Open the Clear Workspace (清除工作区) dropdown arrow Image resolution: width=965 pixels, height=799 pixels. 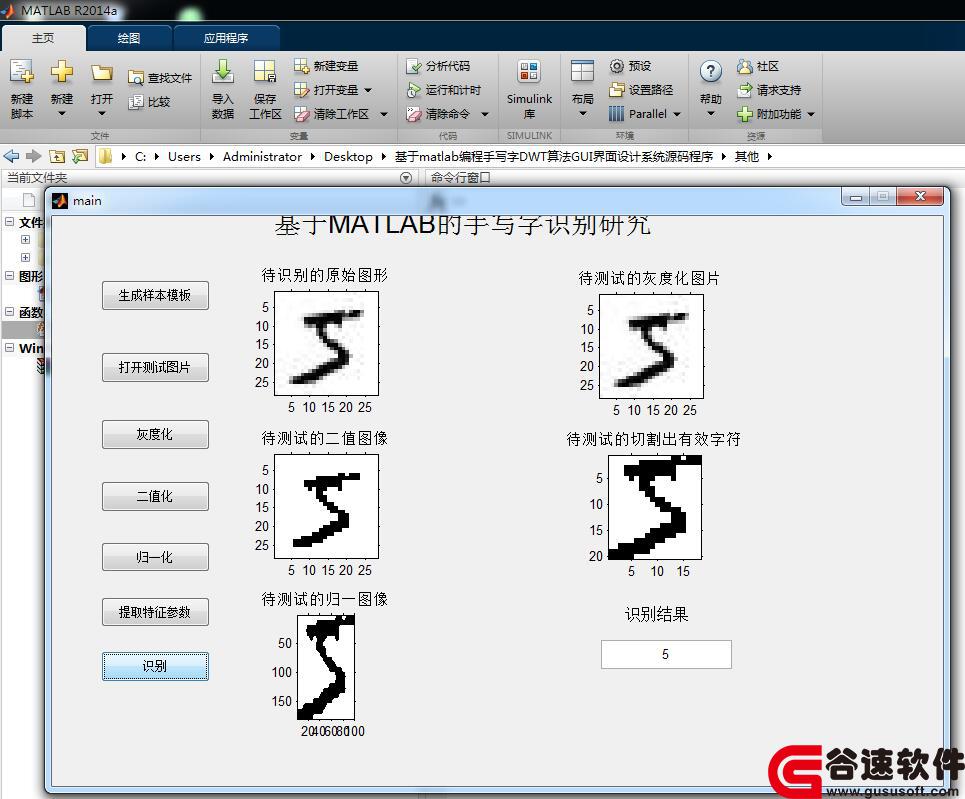[x=384, y=114]
